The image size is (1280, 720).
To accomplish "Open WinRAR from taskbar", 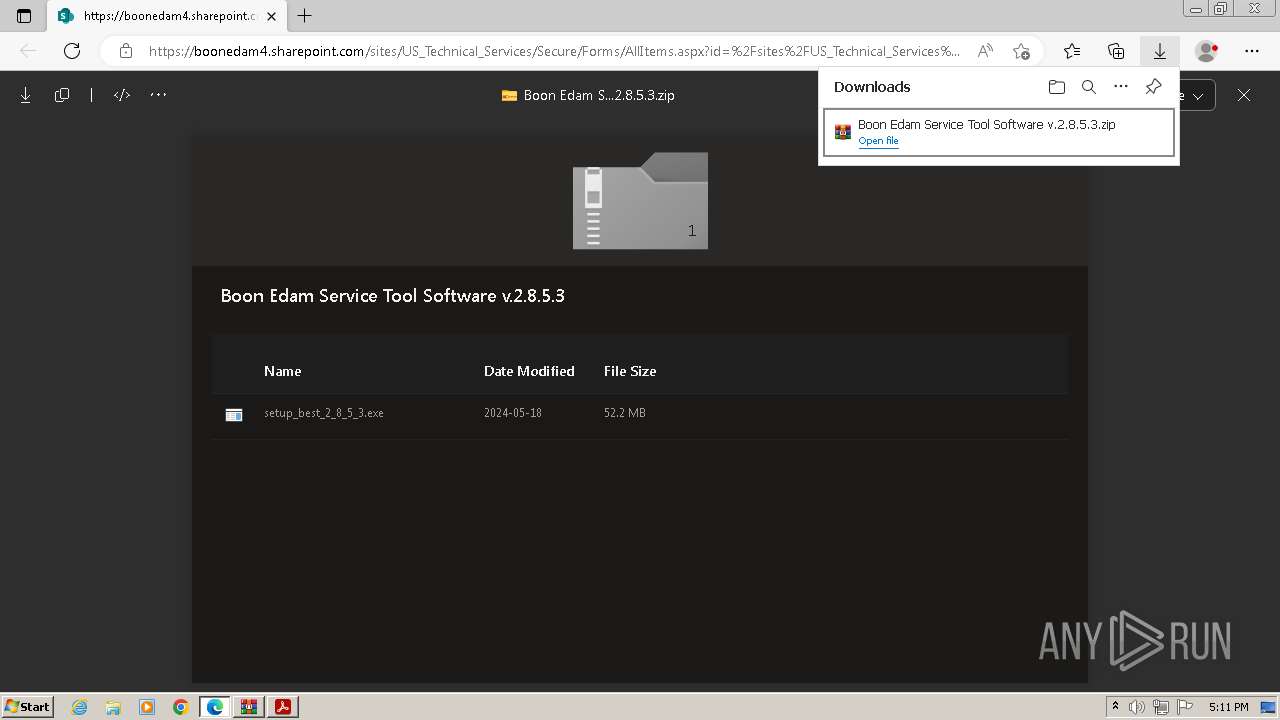I will (x=249, y=707).
